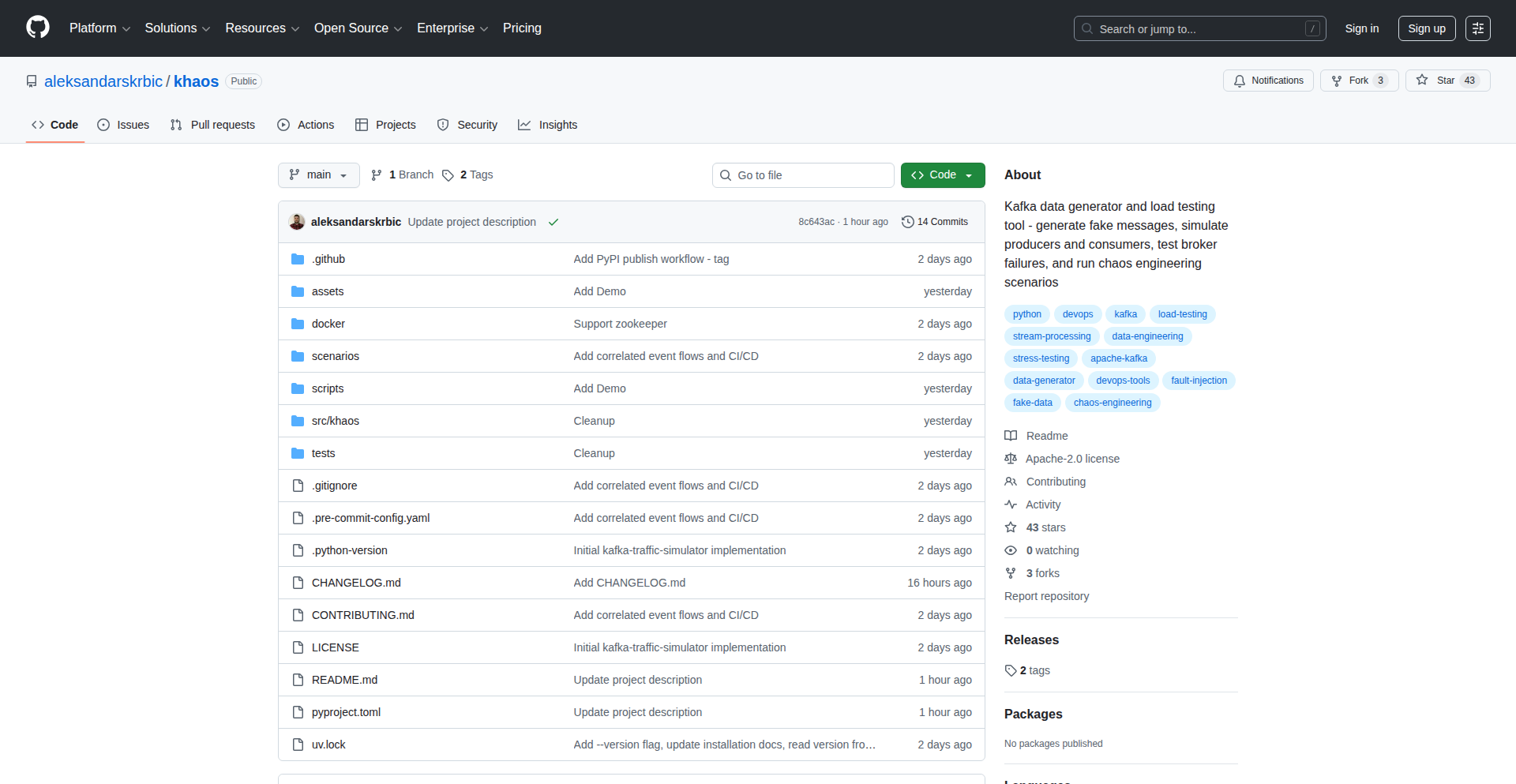Open the main branch dropdown

click(318, 174)
